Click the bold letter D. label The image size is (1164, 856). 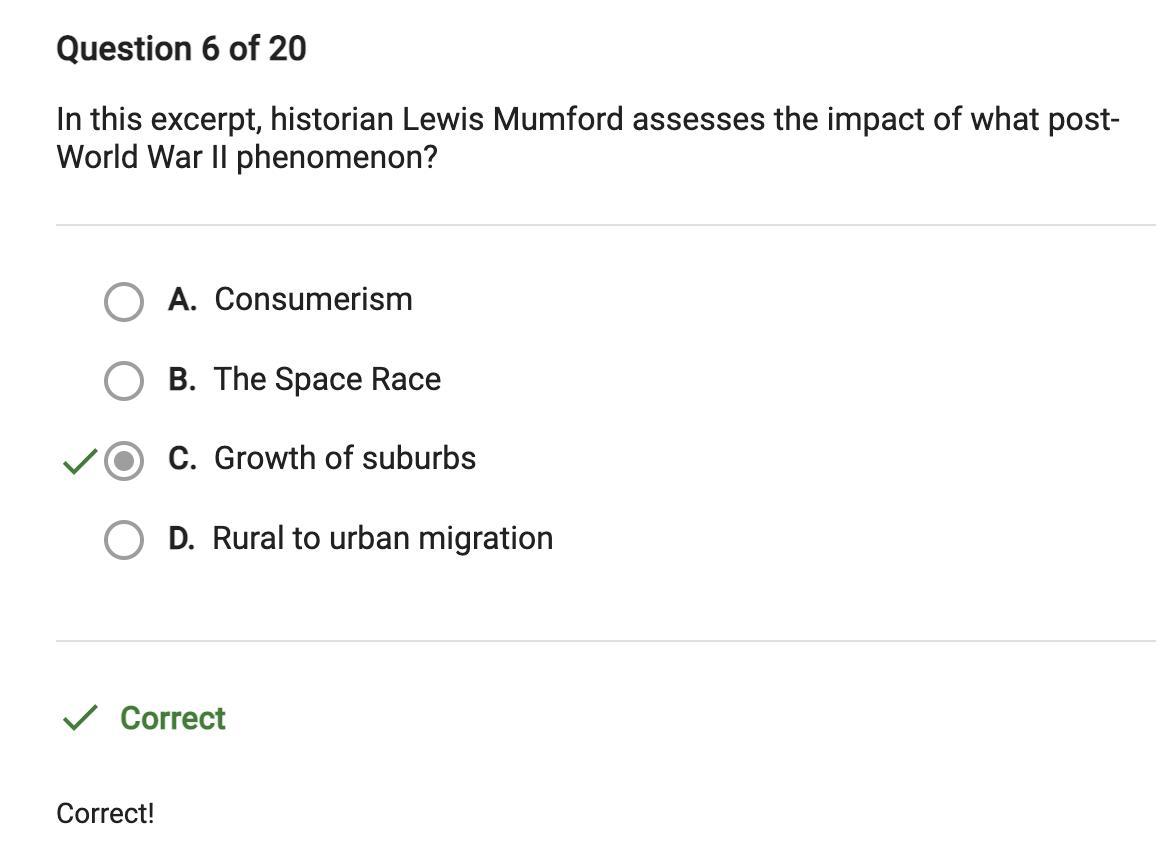click(x=182, y=538)
